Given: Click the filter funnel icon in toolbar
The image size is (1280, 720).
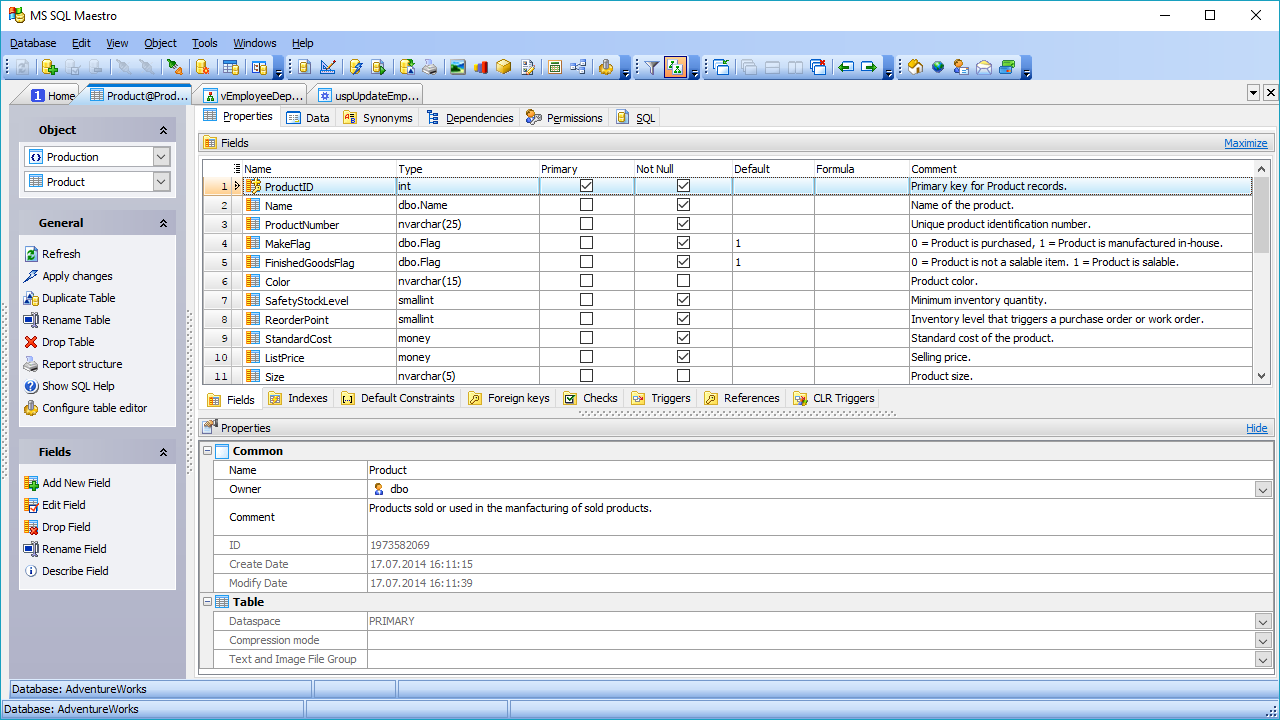Looking at the screenshot, I should tap(651, 67).
